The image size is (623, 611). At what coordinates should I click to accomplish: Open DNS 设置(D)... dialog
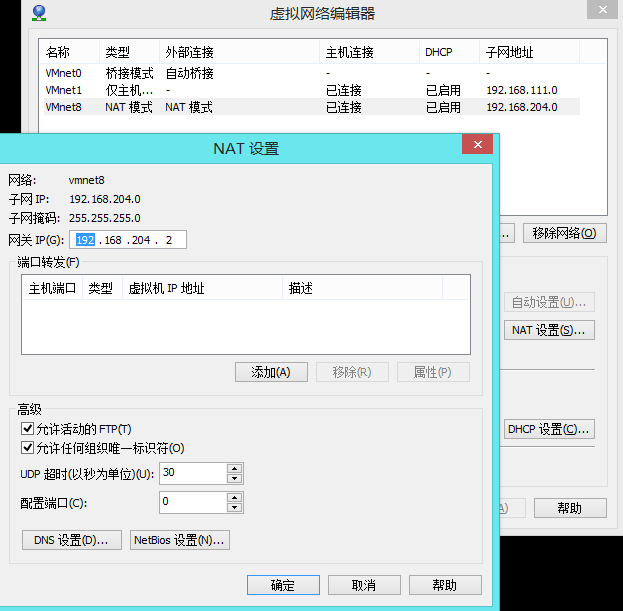72,540
